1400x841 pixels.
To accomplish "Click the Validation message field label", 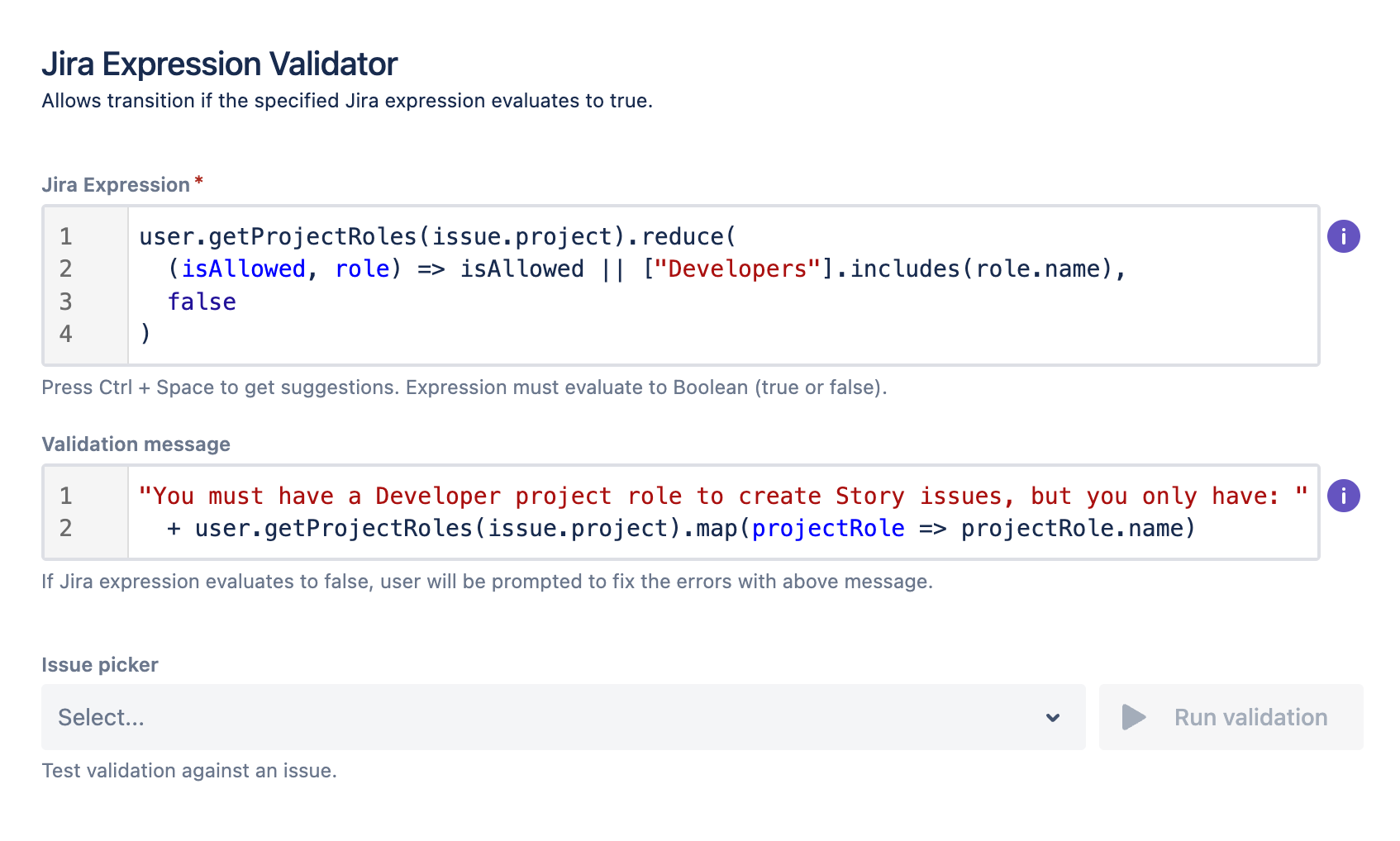I will 136,444.
